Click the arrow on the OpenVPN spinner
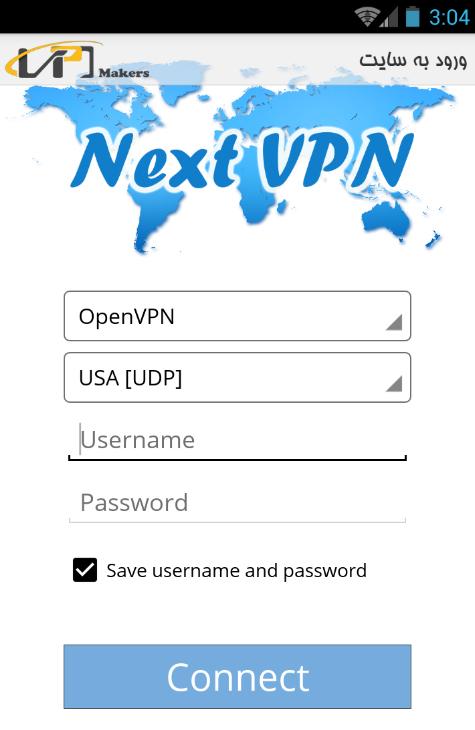 [394, 322]
